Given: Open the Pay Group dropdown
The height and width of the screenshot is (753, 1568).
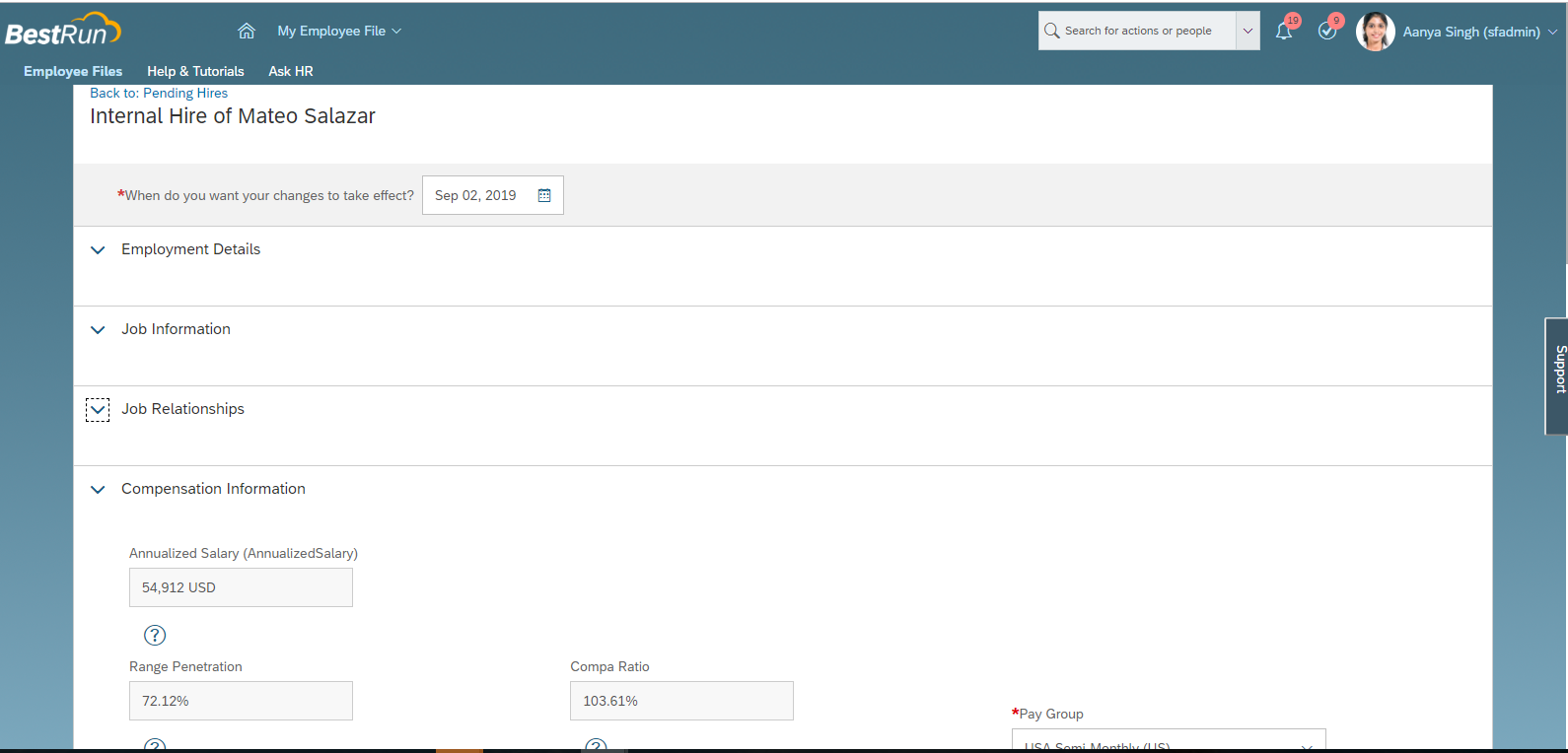Looking at the screenshot, I should tap(1169, 740).
